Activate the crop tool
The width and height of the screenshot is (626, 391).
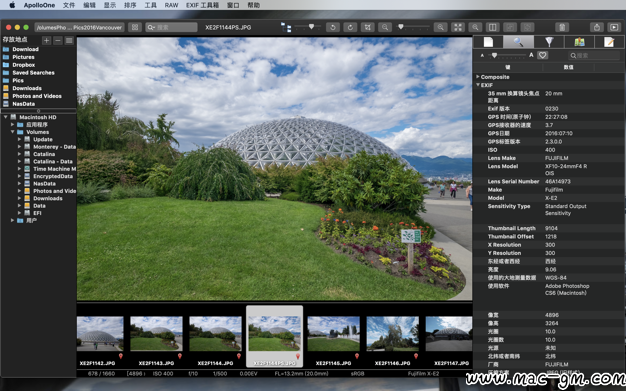(x=368, y=27)
